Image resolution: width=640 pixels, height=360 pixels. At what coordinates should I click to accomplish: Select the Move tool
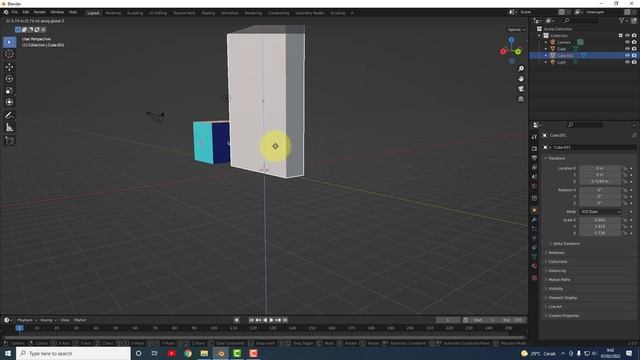pyautogui.click(x=9, y=67)
